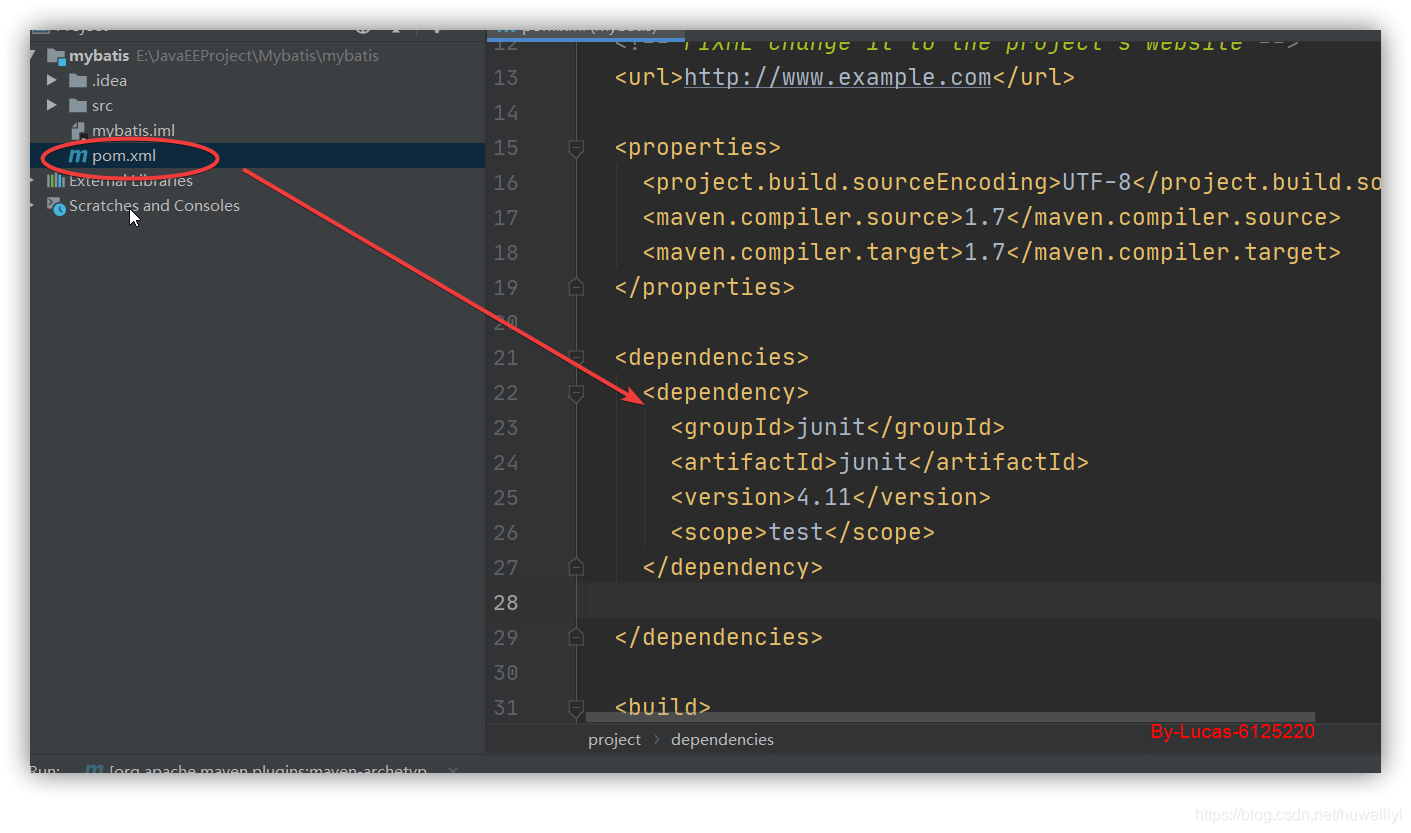Expand the src folder arrow
The height and width of the screenshot is (833, 1411).
pos(52,105)
